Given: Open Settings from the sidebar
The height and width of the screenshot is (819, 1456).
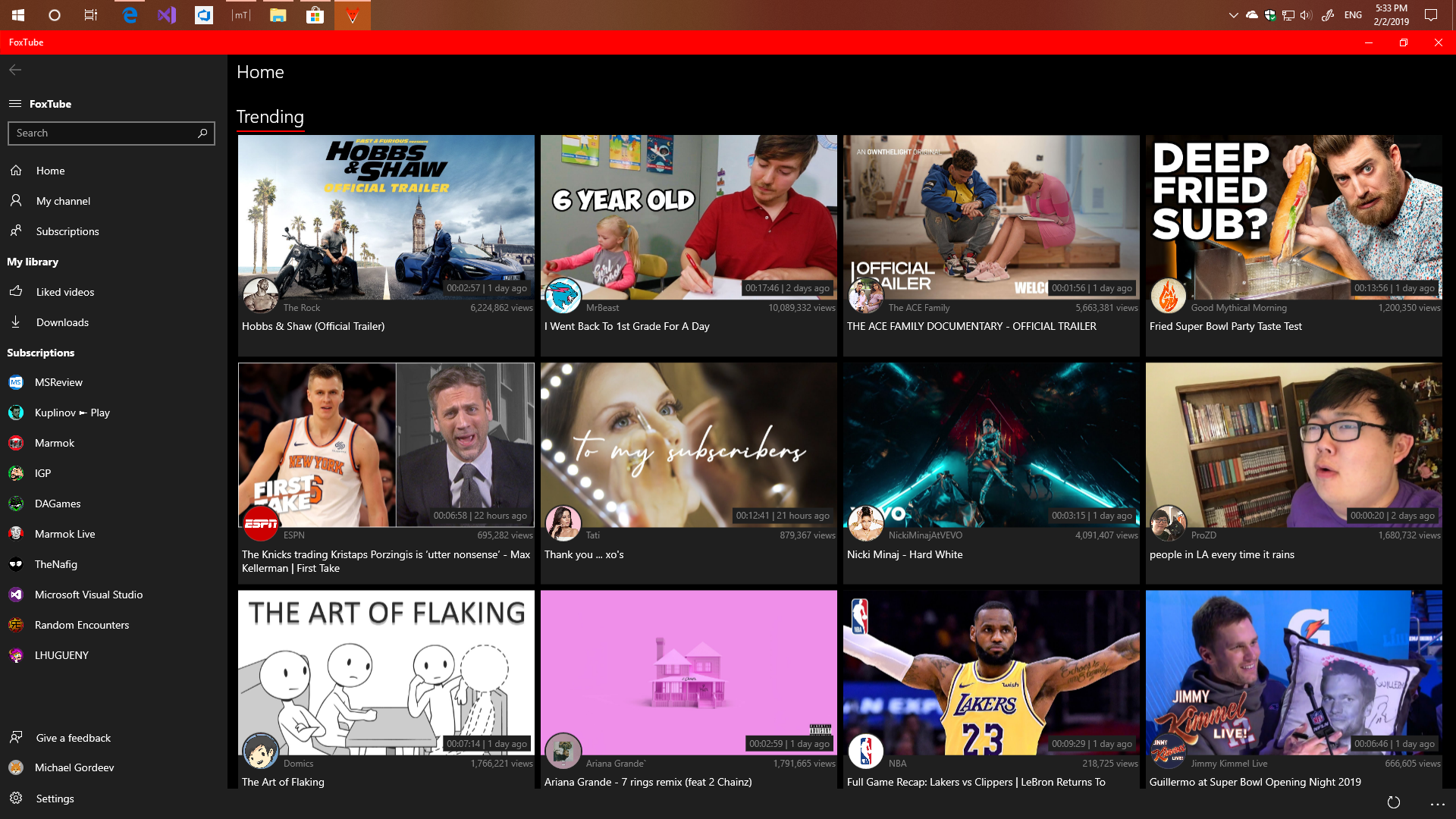Looking at the screenshot, I should coord(55,799).
